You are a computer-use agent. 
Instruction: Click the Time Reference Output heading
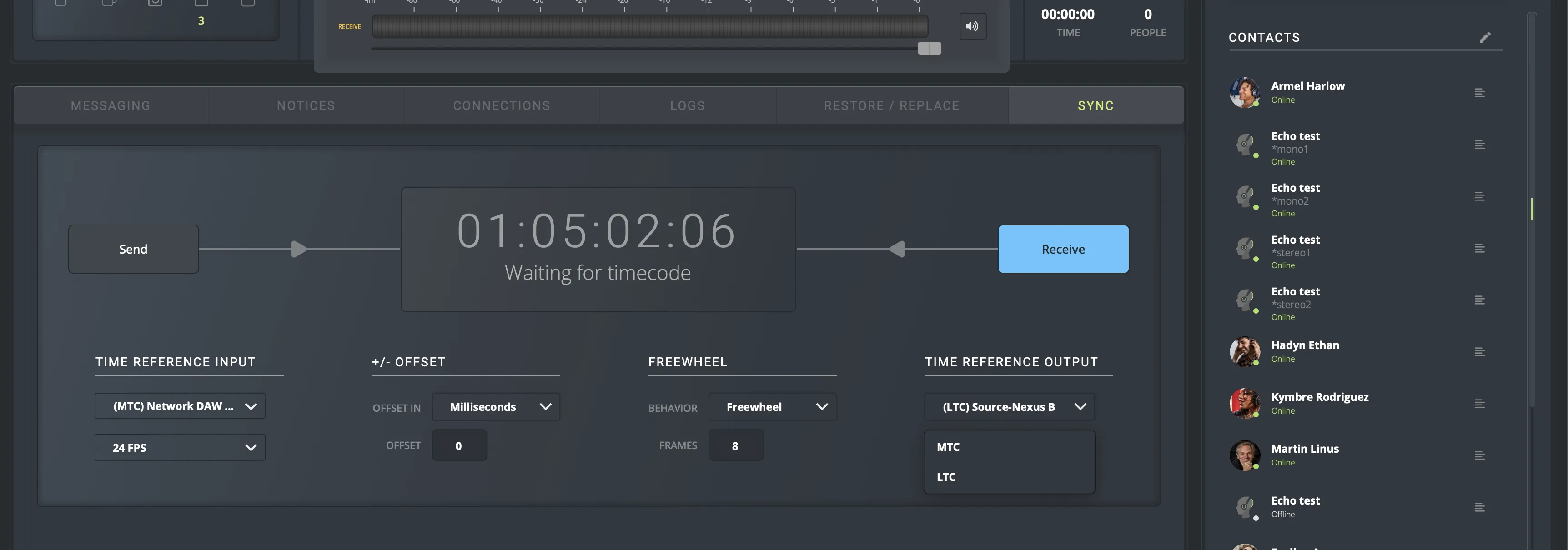point(1012,362)
